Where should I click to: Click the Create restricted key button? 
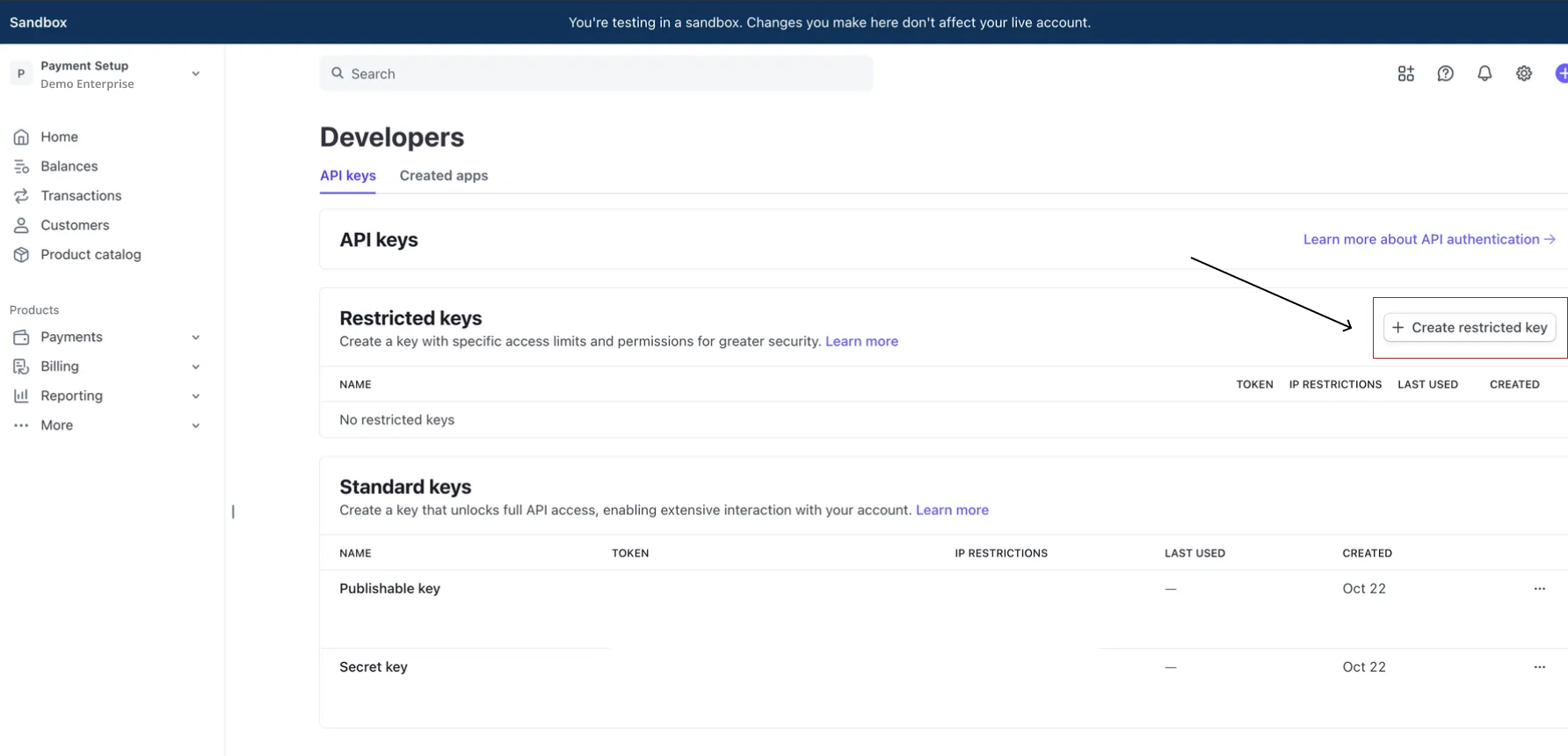pos(1470,328)
